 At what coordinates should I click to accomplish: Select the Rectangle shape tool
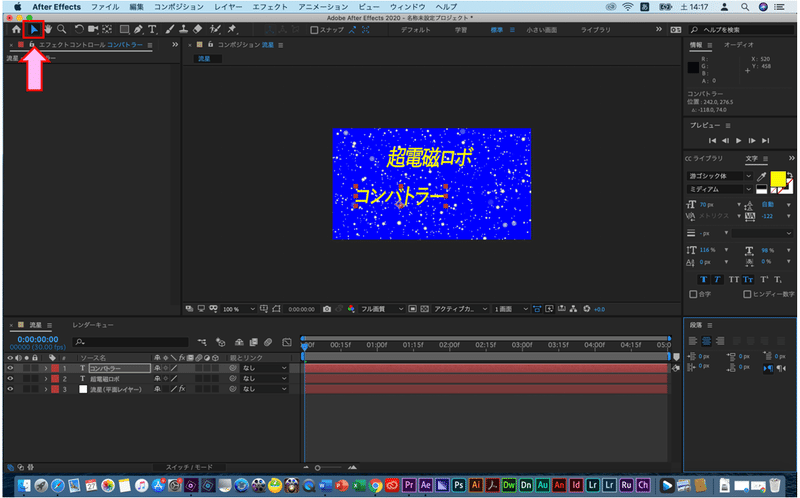(124, 30)
